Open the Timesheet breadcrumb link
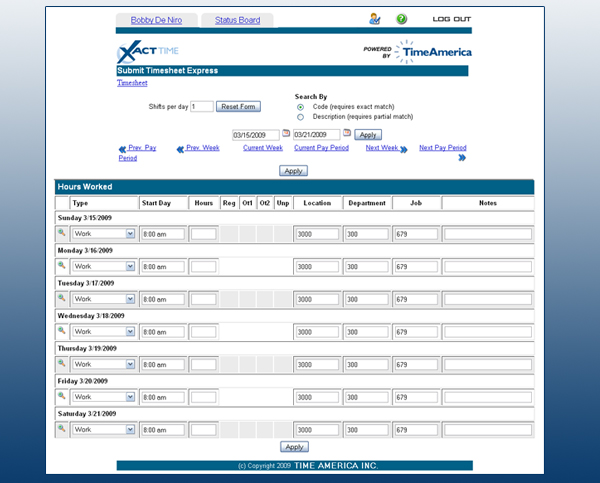 (x=132, y=83)
